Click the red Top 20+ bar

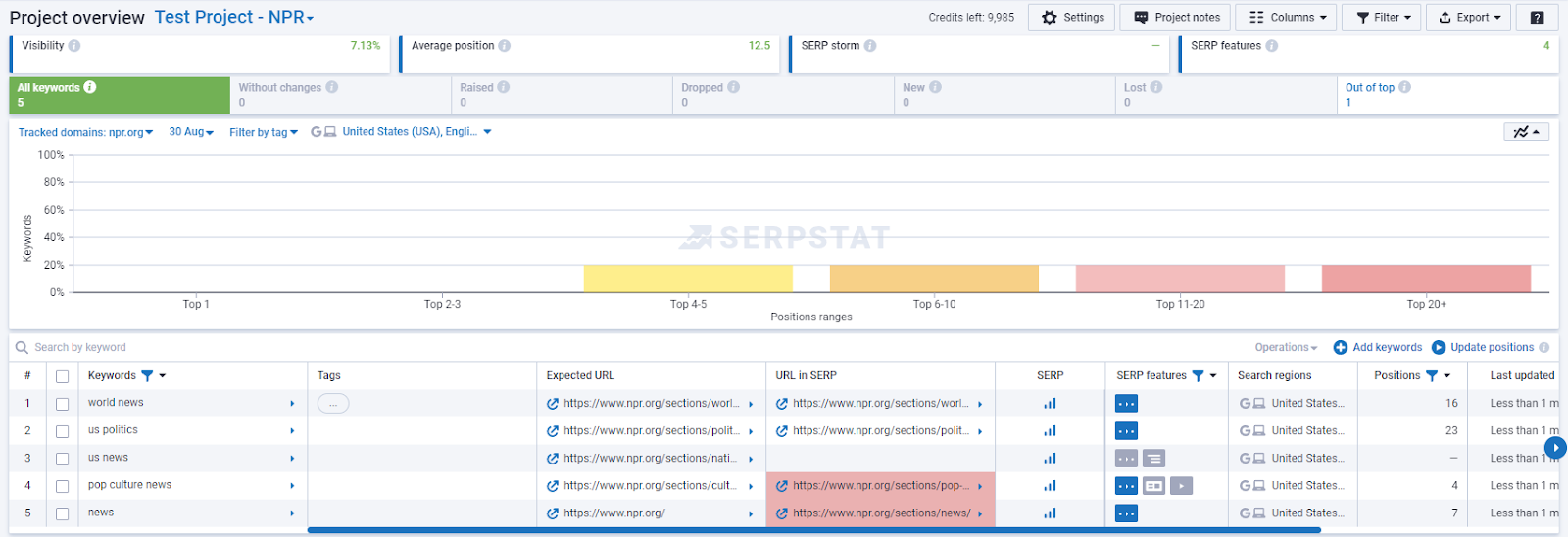click(1426, 278)
